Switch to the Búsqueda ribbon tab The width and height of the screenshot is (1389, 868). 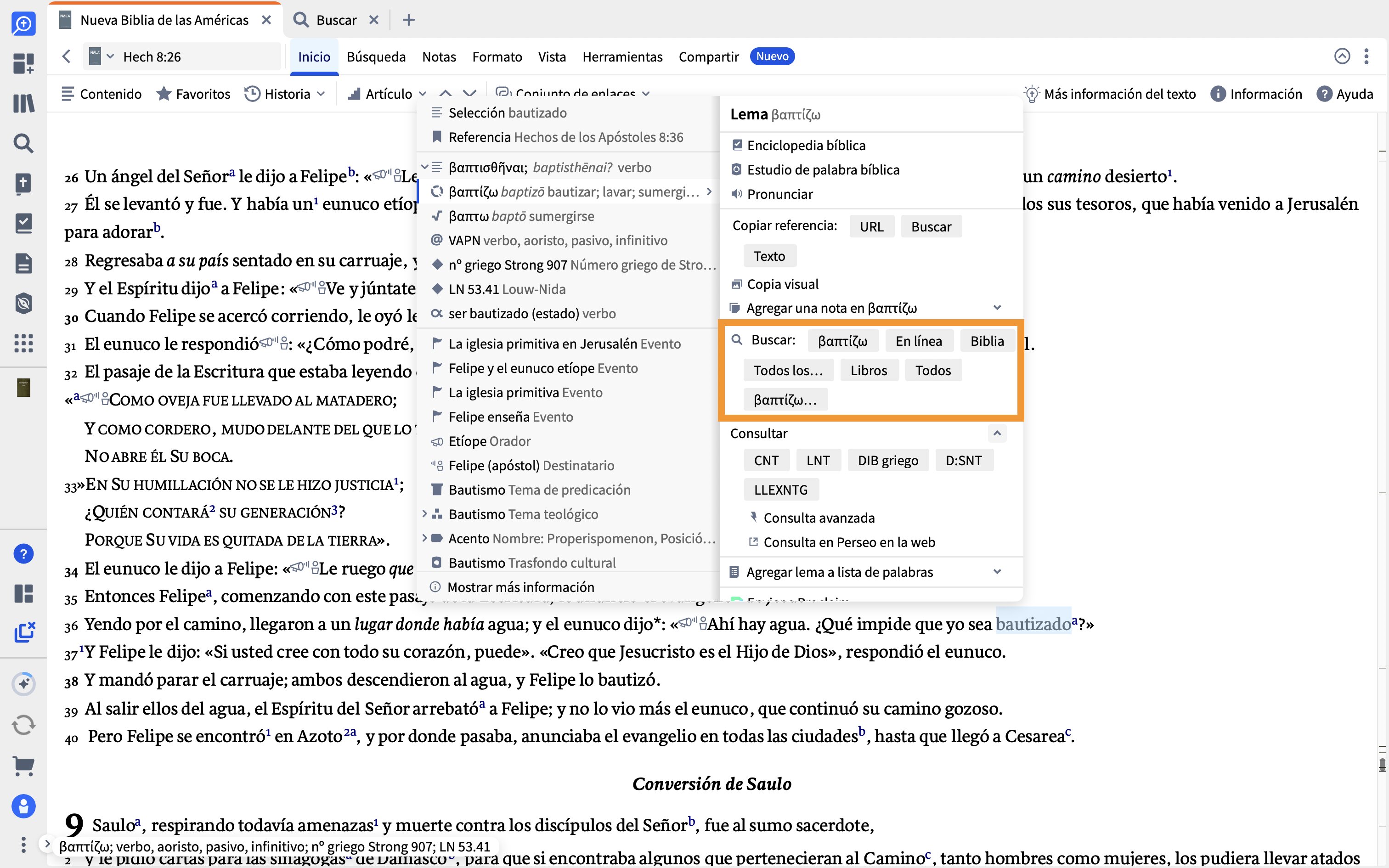coord(376,56)
